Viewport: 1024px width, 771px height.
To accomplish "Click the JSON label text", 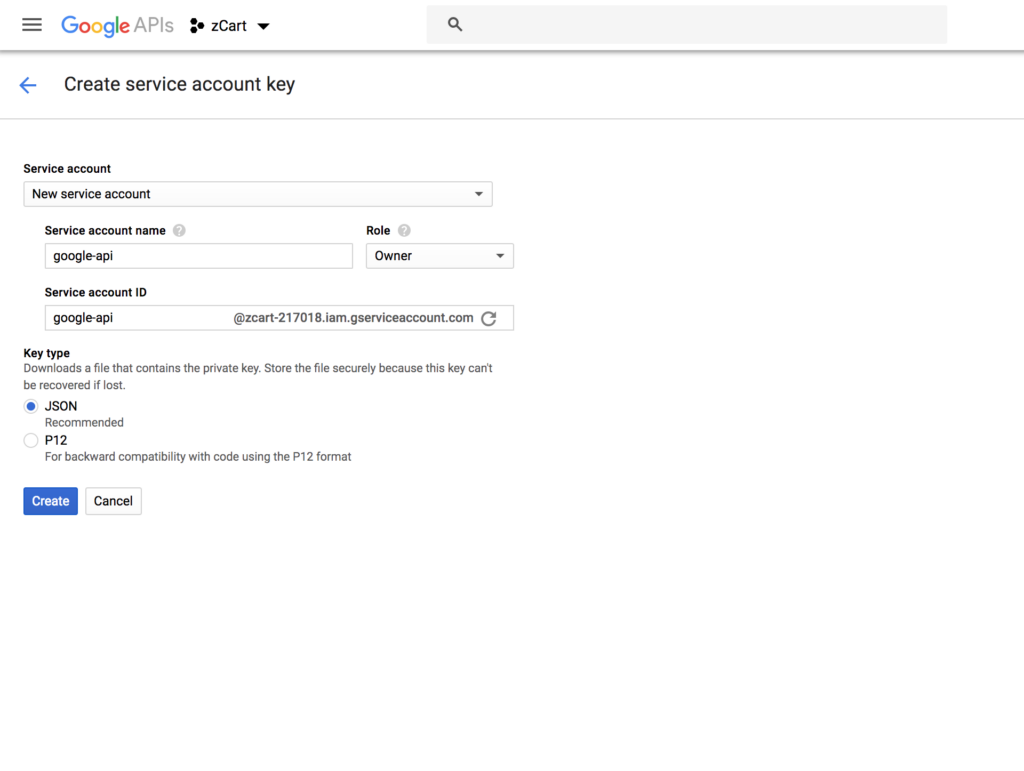I will [x=61, y=406].
